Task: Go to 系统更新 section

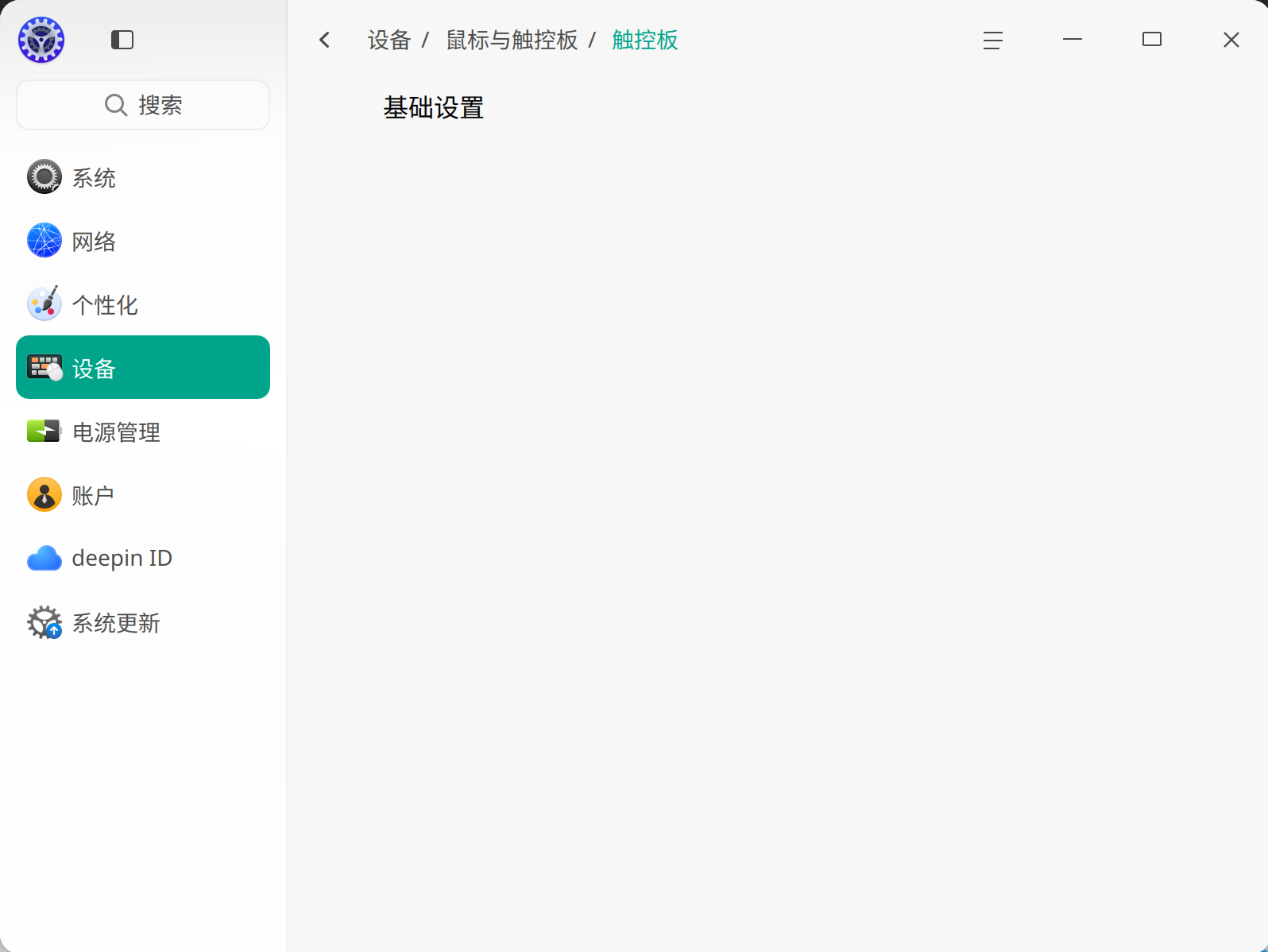Action: [143, 622]
